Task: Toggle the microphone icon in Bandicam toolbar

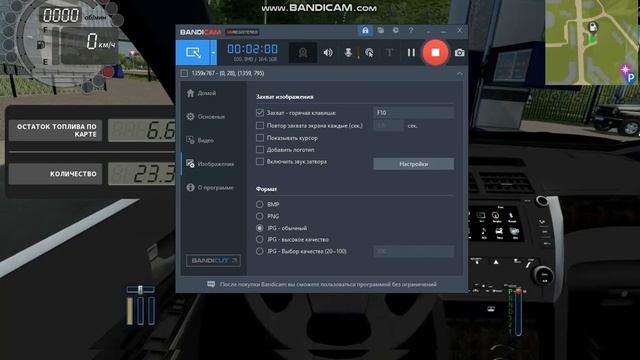Action: (348, 53)
